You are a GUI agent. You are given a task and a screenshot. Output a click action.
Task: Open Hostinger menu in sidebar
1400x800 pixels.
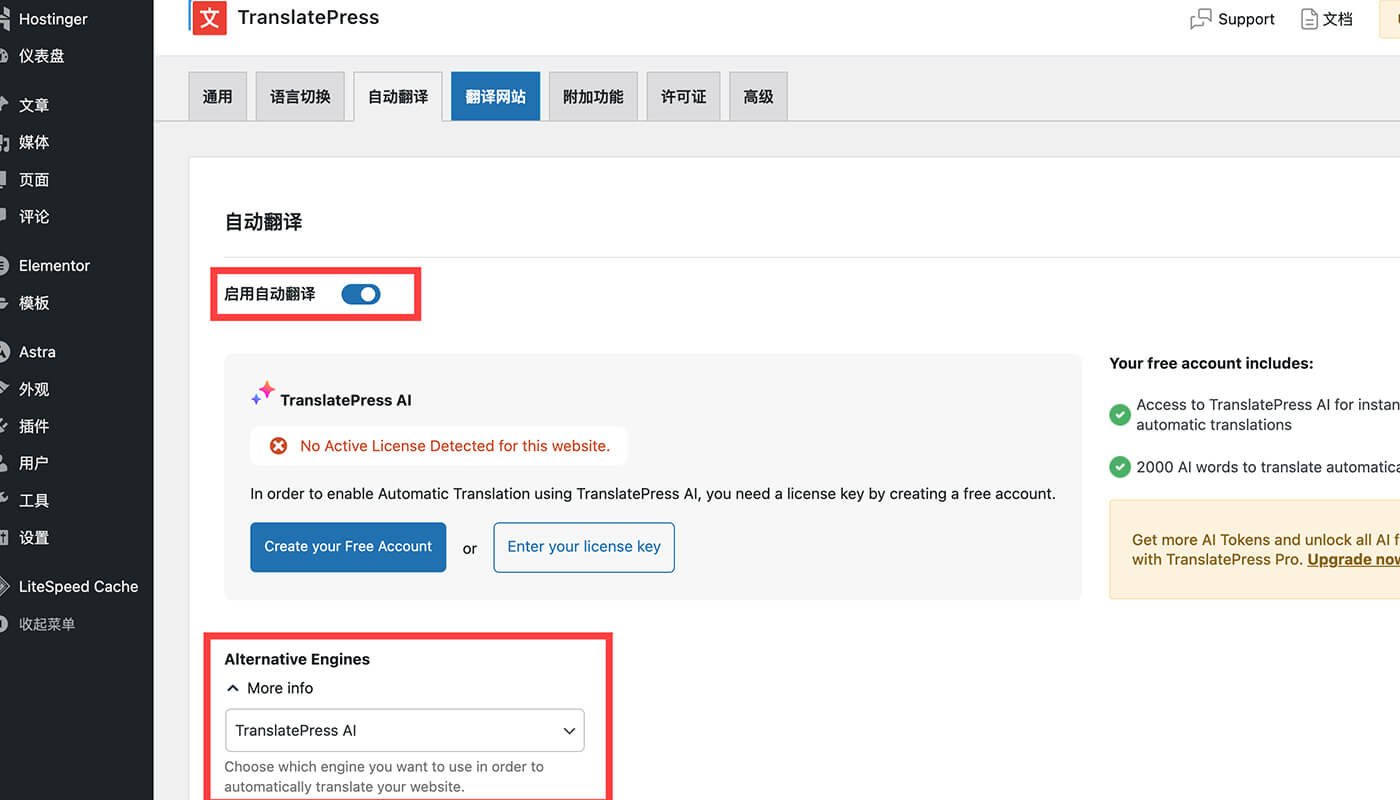point(52,19)
